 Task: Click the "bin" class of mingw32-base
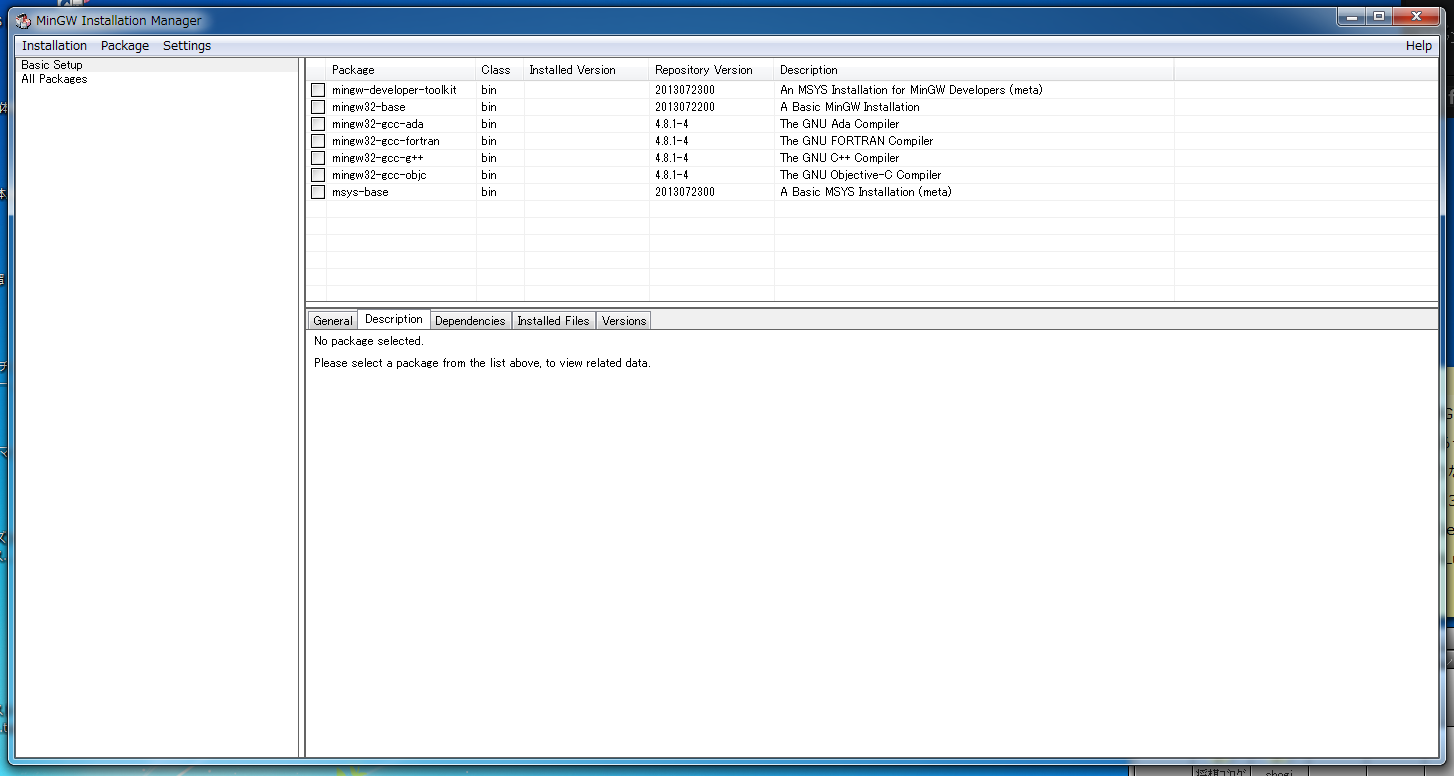489,107
